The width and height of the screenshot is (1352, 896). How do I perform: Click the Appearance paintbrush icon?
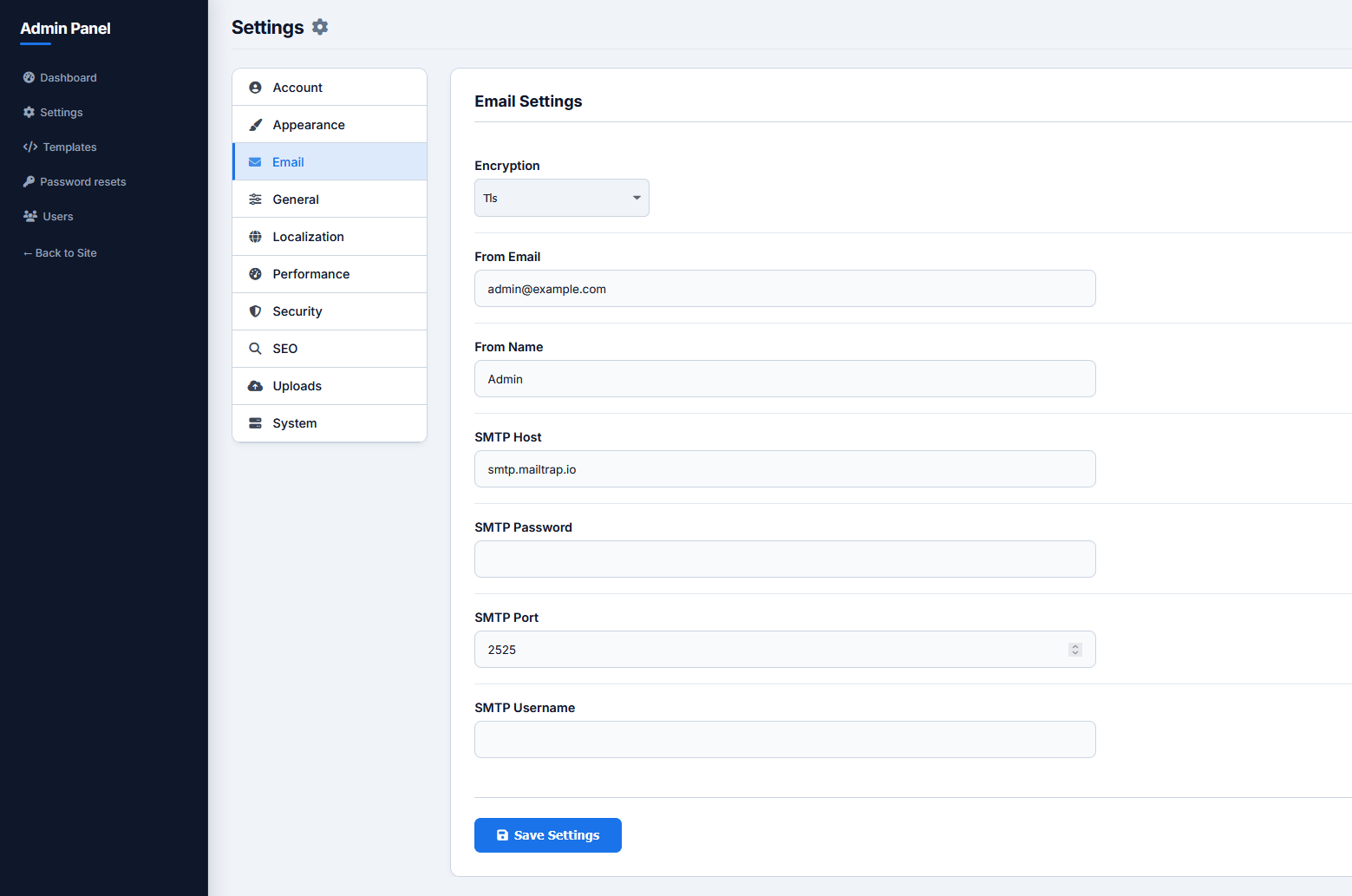(x=255, y=125)
